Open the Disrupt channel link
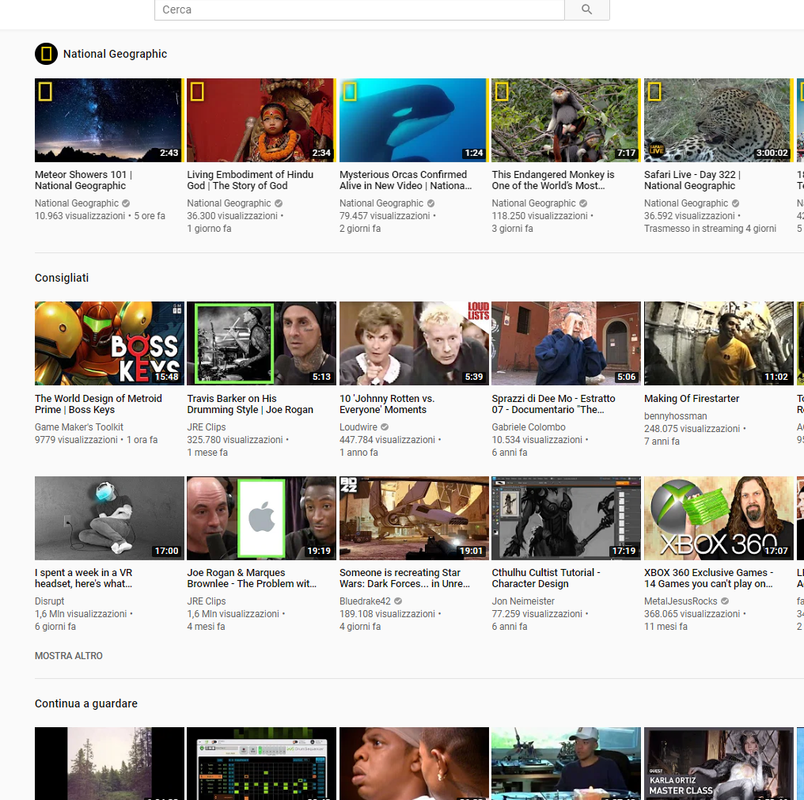The height and width of the screenshot is (800, 804). pos(50,601)
